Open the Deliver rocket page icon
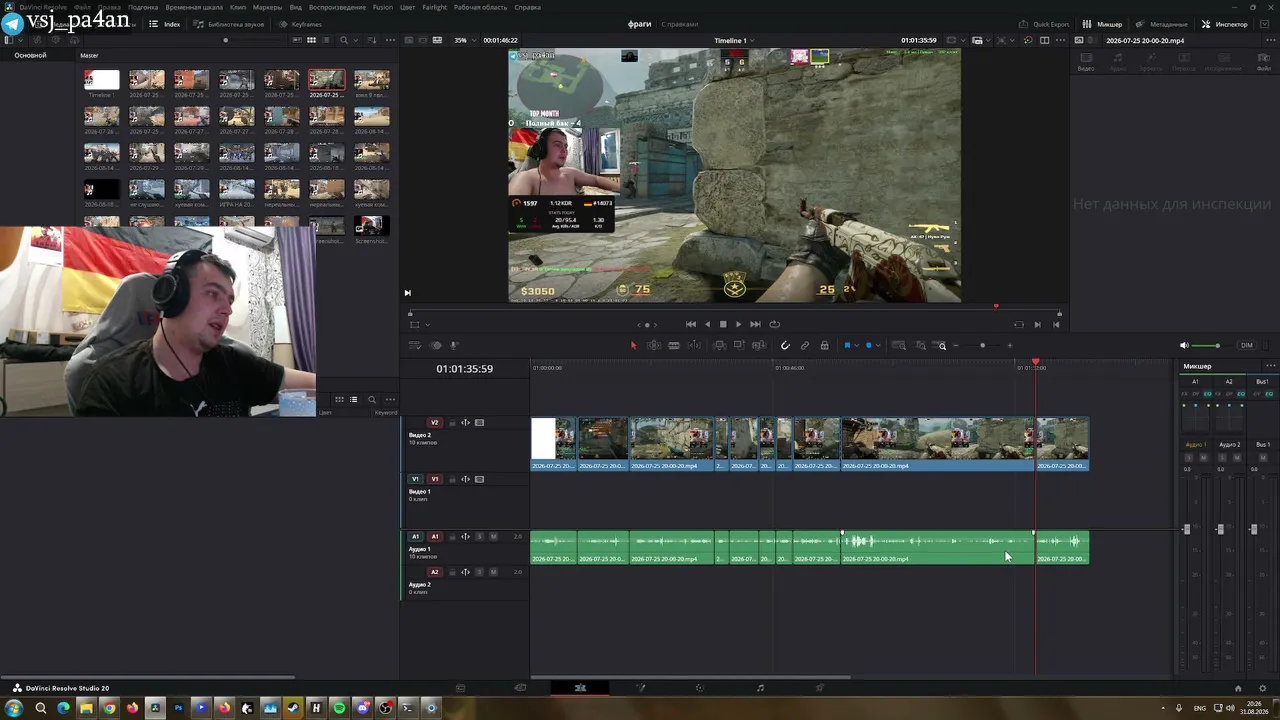Screen dimensions: 1280x720 (820, 688)
